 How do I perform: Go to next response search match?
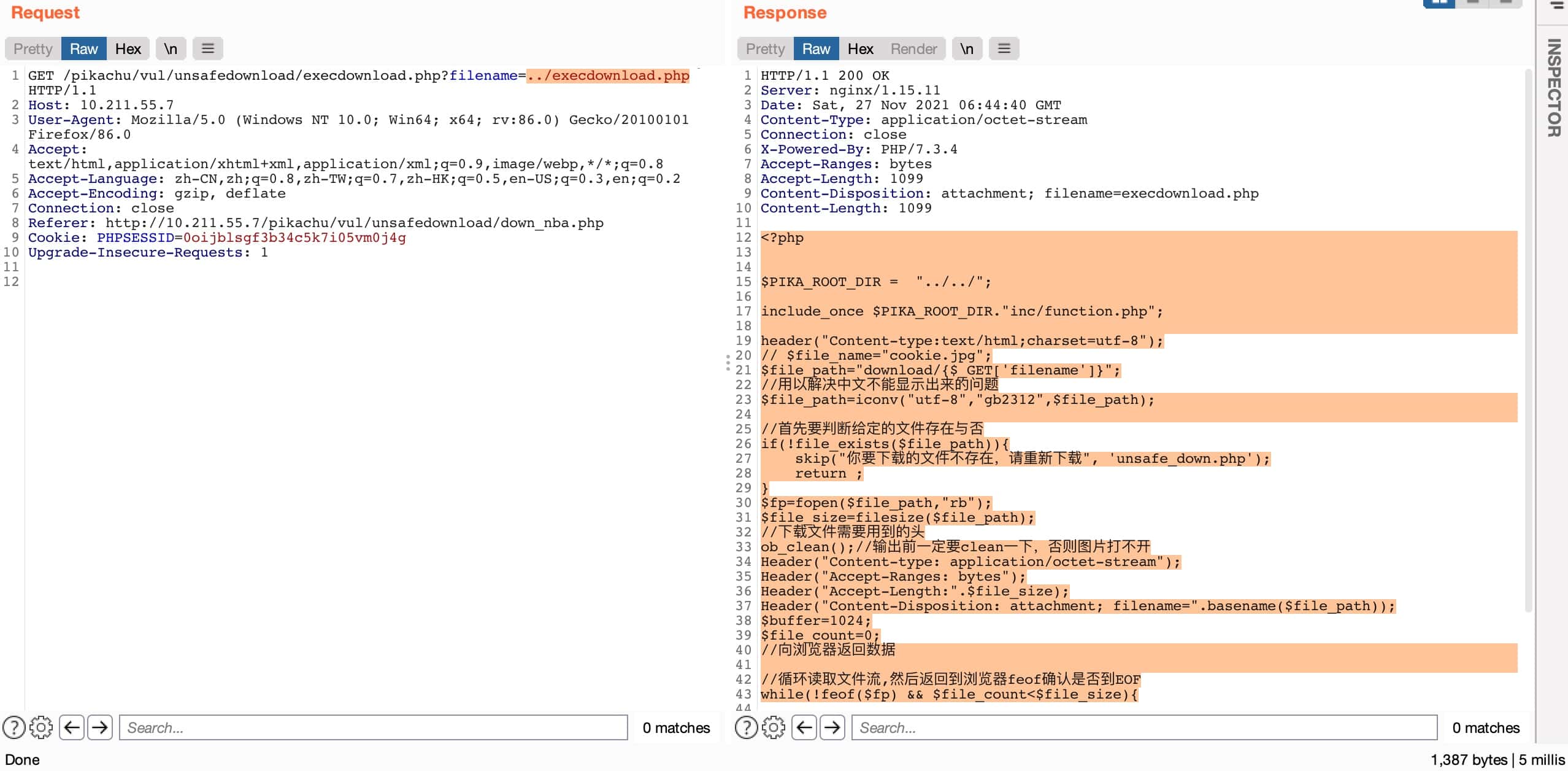[832, 727]
